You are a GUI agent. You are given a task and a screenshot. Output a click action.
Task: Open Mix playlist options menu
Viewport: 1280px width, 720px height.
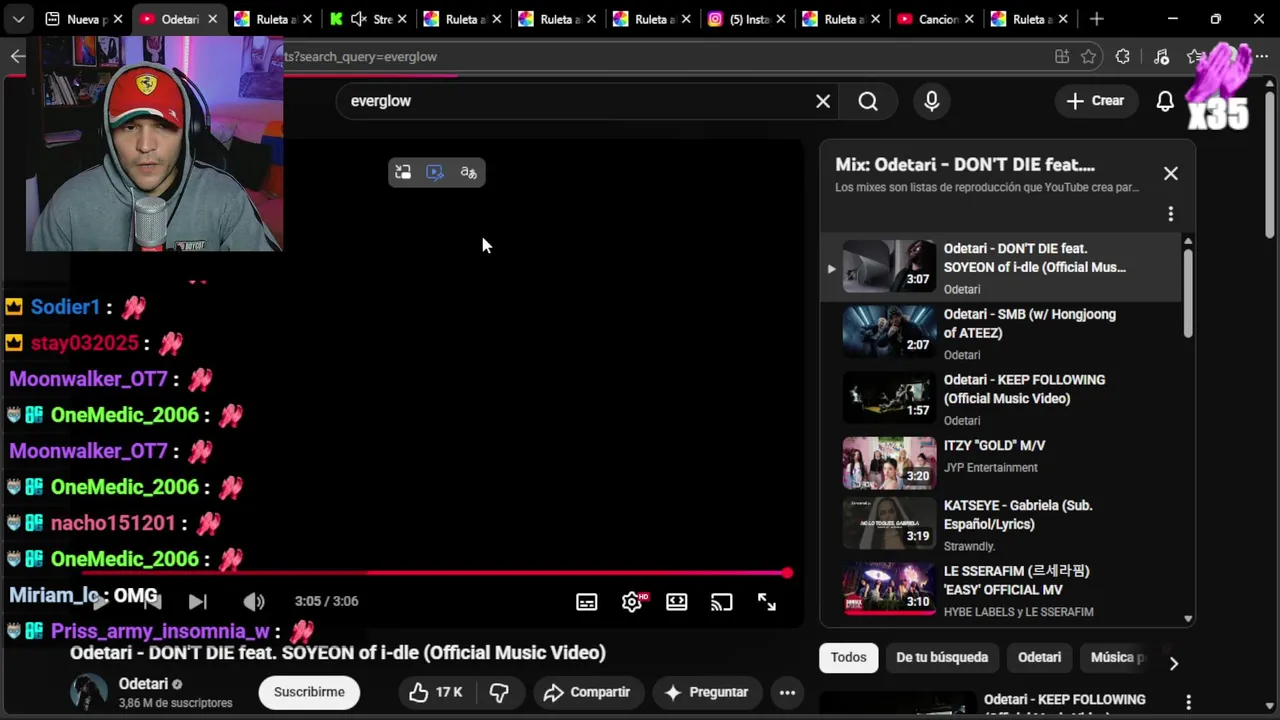point(1171,214)
